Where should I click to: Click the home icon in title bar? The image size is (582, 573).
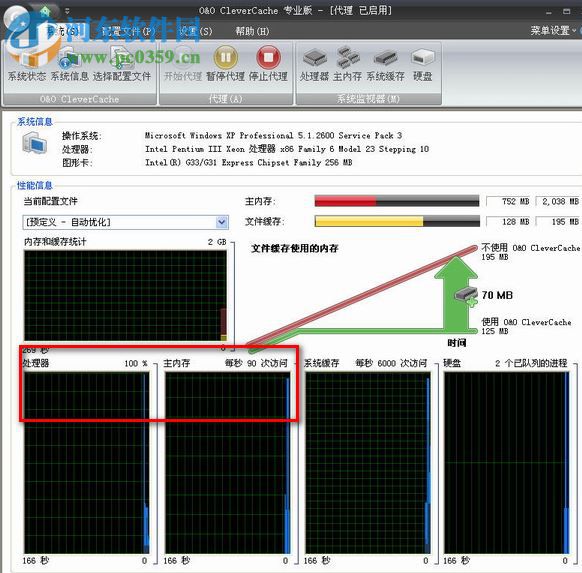pyautogui.click(x=45, y=11)
